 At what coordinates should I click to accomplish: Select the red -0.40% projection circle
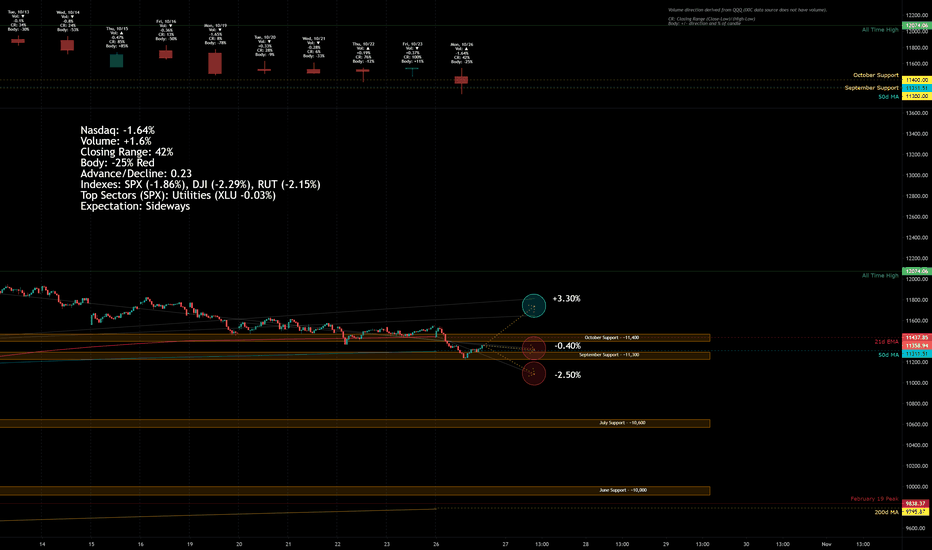[x=534, y=348]
